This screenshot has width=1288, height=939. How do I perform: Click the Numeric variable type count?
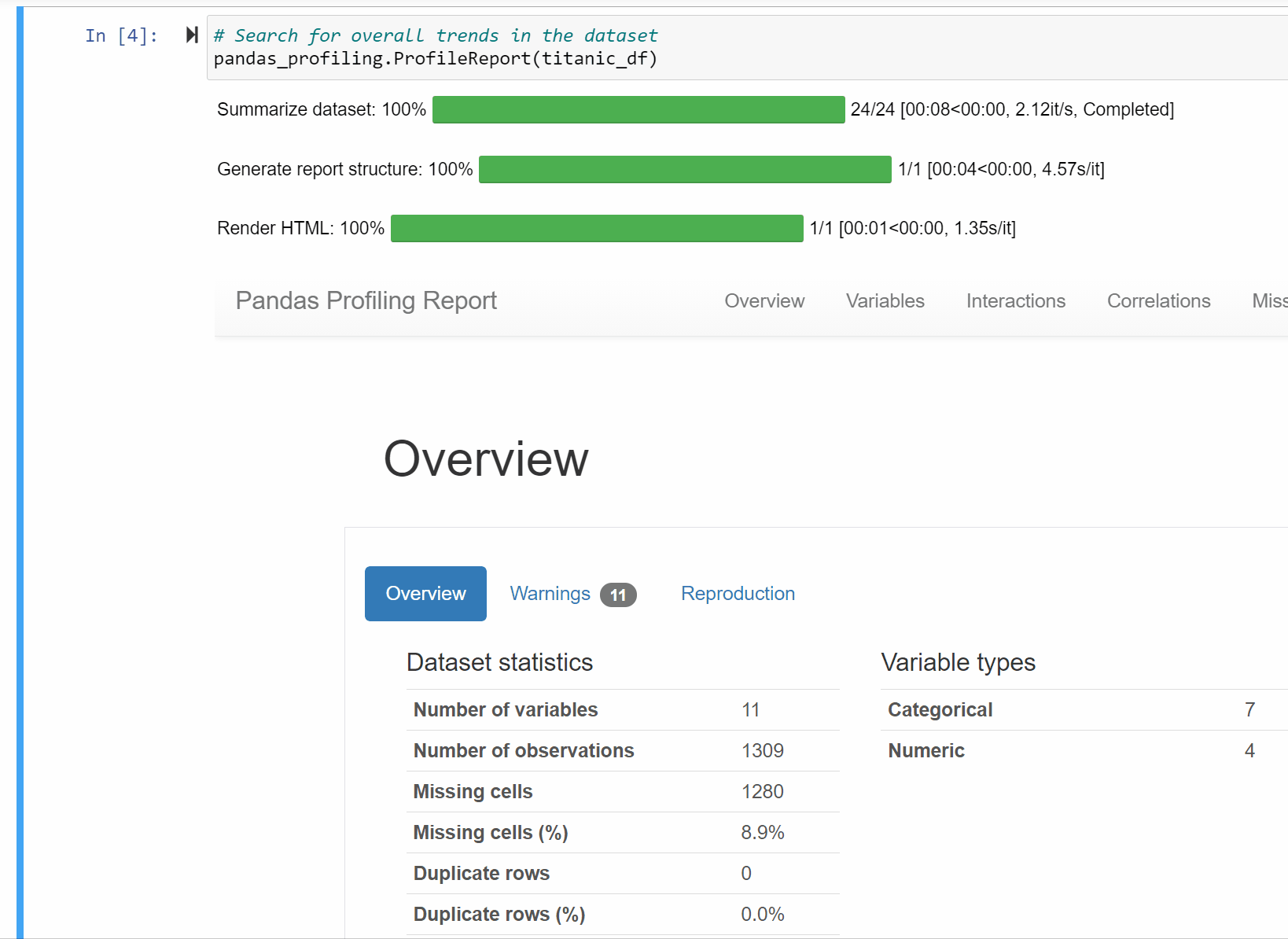click(x=1249, y=750)
